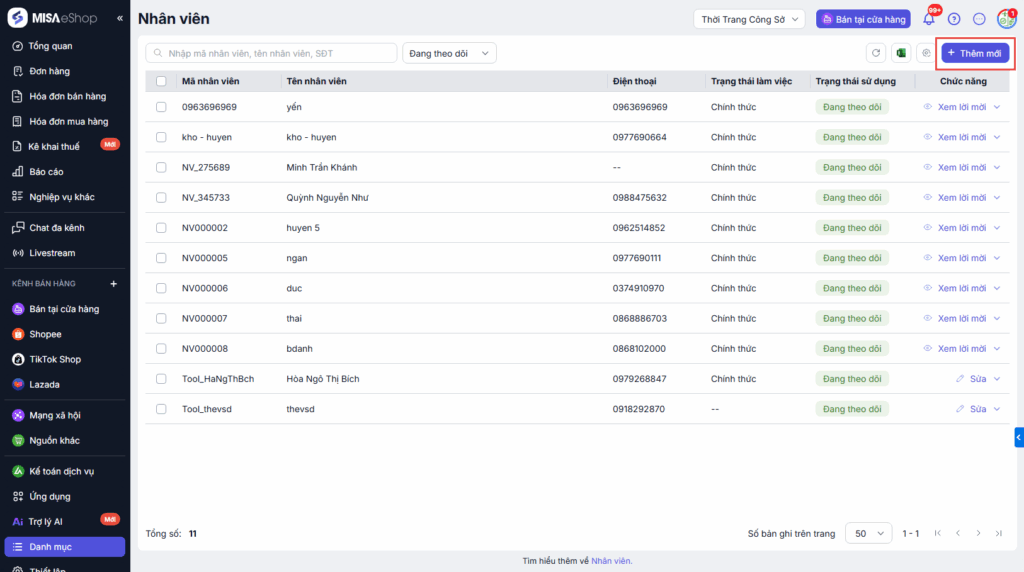1024x572 pixels.
Task: Check the NV000006 row checkbox
Action: [x=161, y=288]
